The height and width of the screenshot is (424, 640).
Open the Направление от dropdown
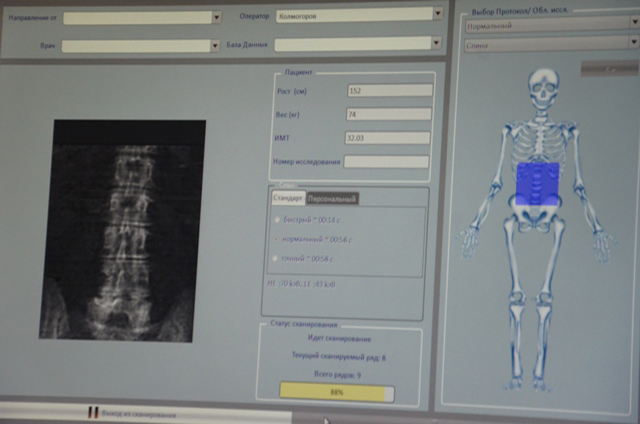216,17
